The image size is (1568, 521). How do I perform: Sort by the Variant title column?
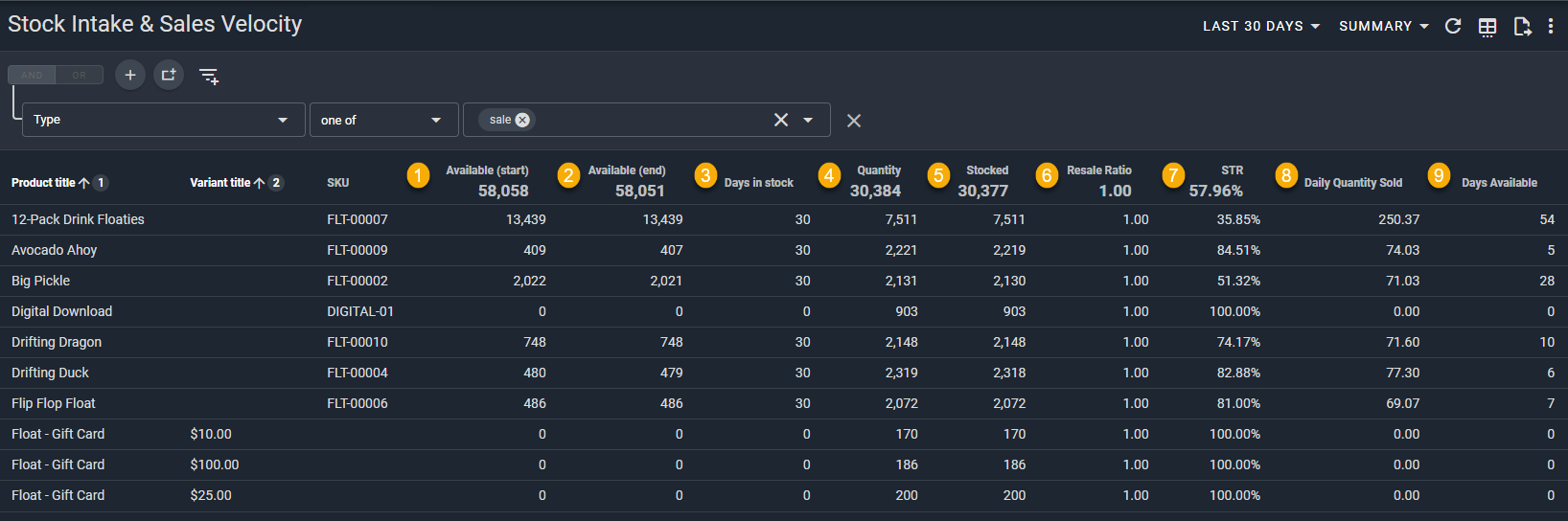(220, 183)
